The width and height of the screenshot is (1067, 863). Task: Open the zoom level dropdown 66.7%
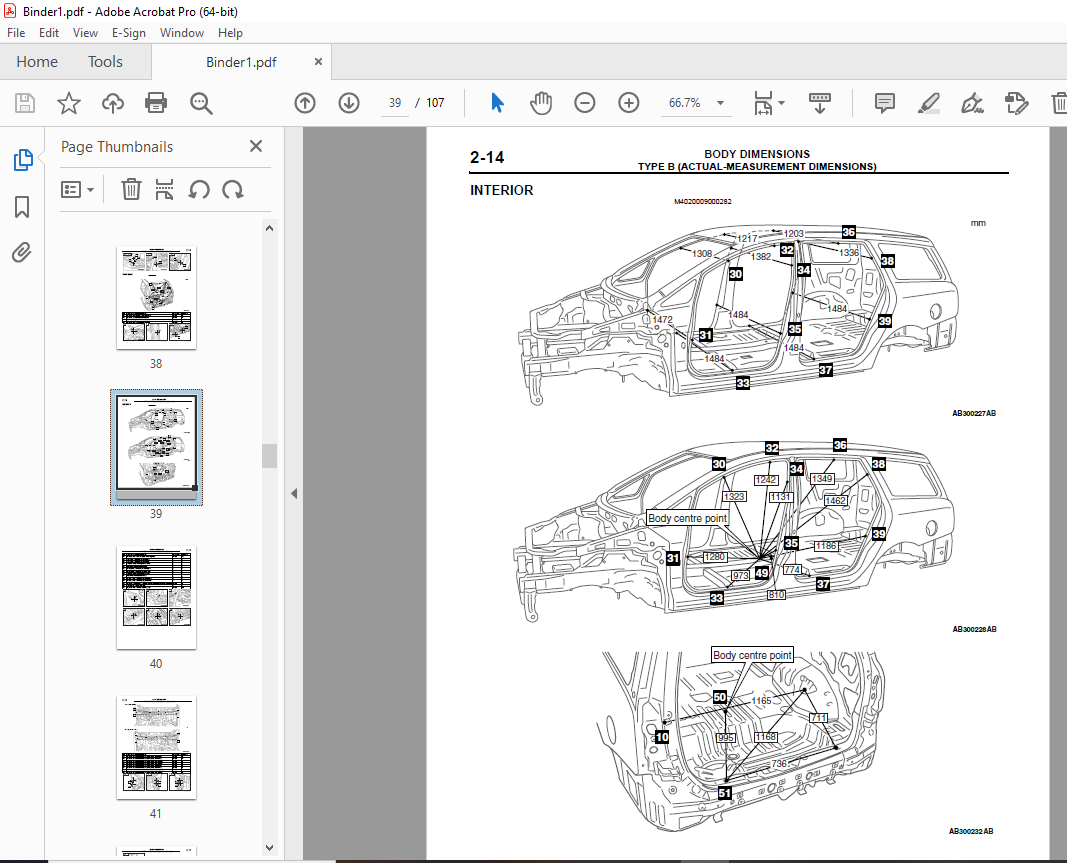(x=696, y=103)
